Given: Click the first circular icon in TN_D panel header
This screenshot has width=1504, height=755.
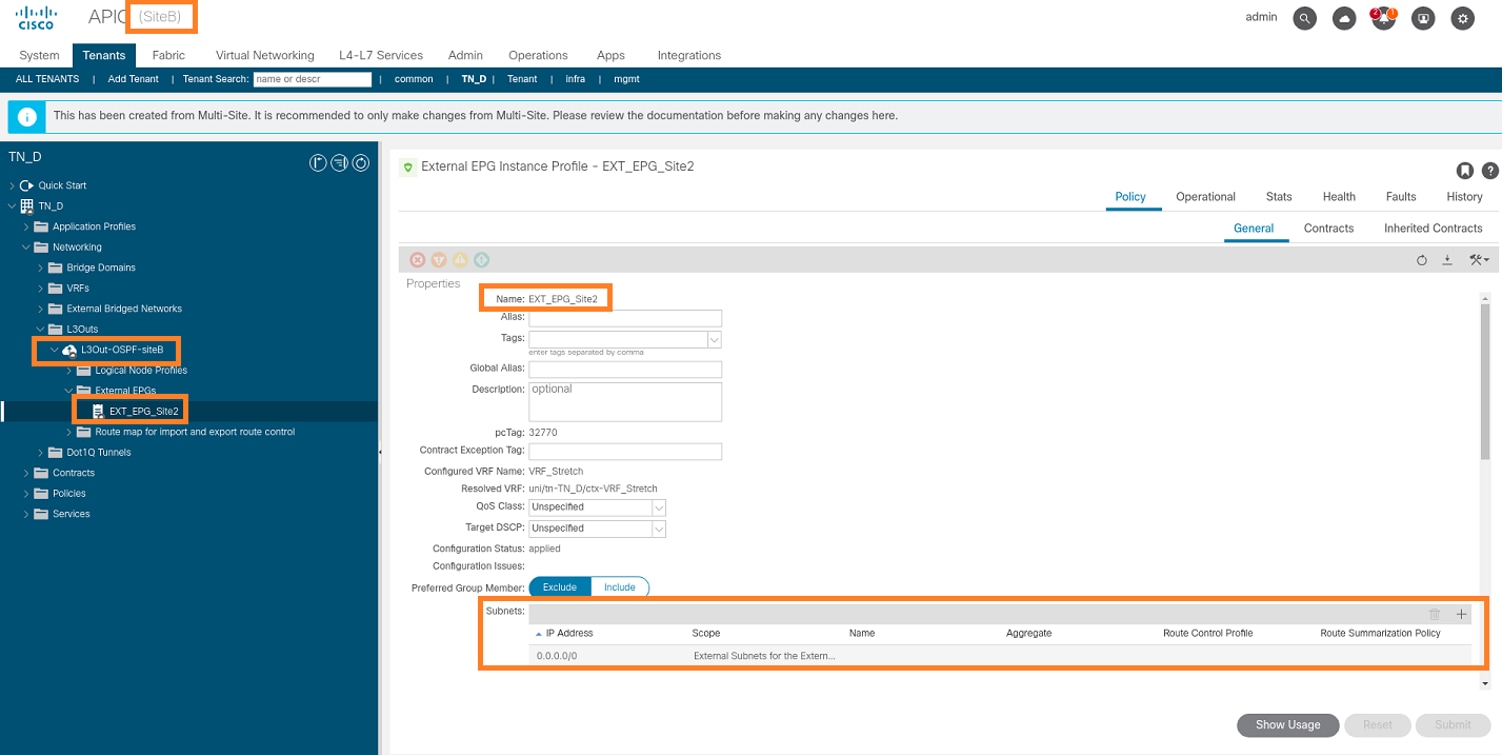Looking at the screenshot, I should click(318, 163).
